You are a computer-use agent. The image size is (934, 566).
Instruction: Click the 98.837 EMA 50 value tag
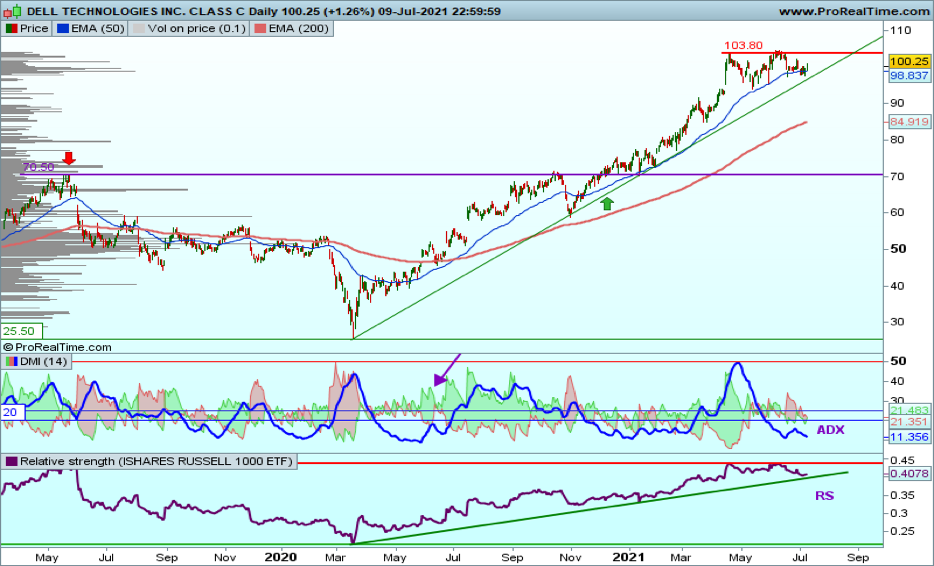point(909,76)
